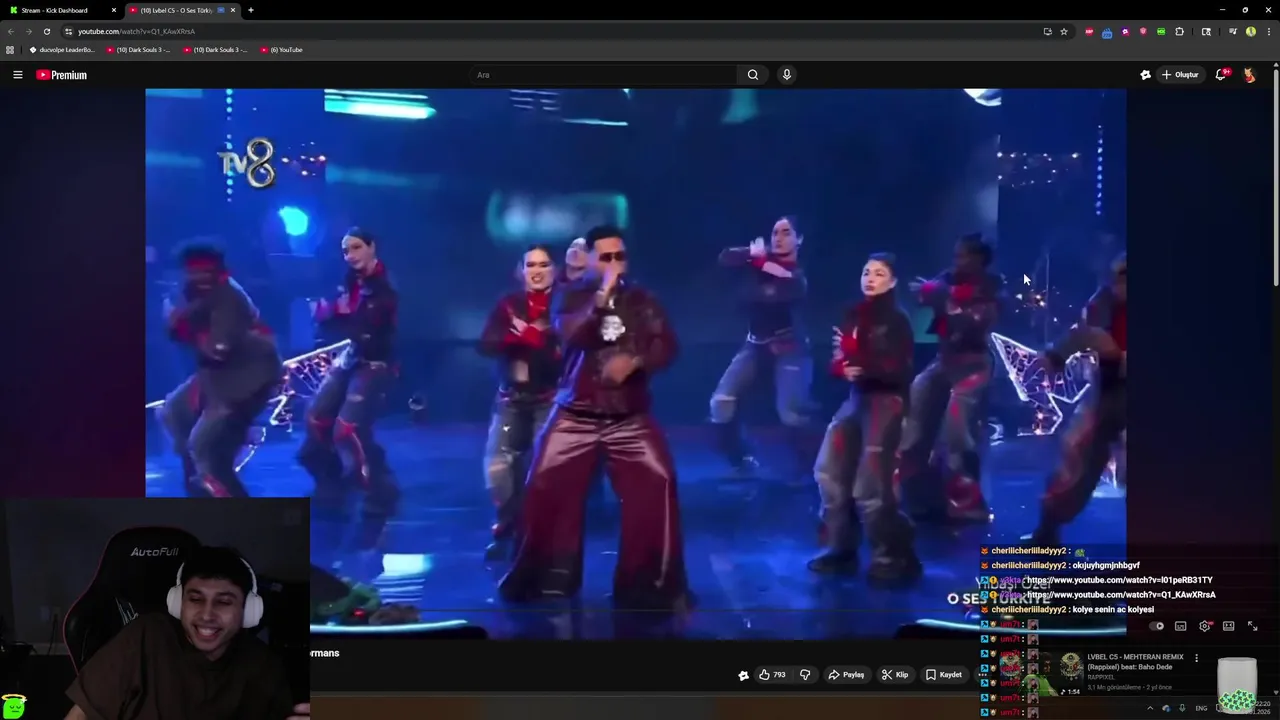View site information icon in address bar
This screenshot has height=720, width=1280.
(x=68, y=31)
